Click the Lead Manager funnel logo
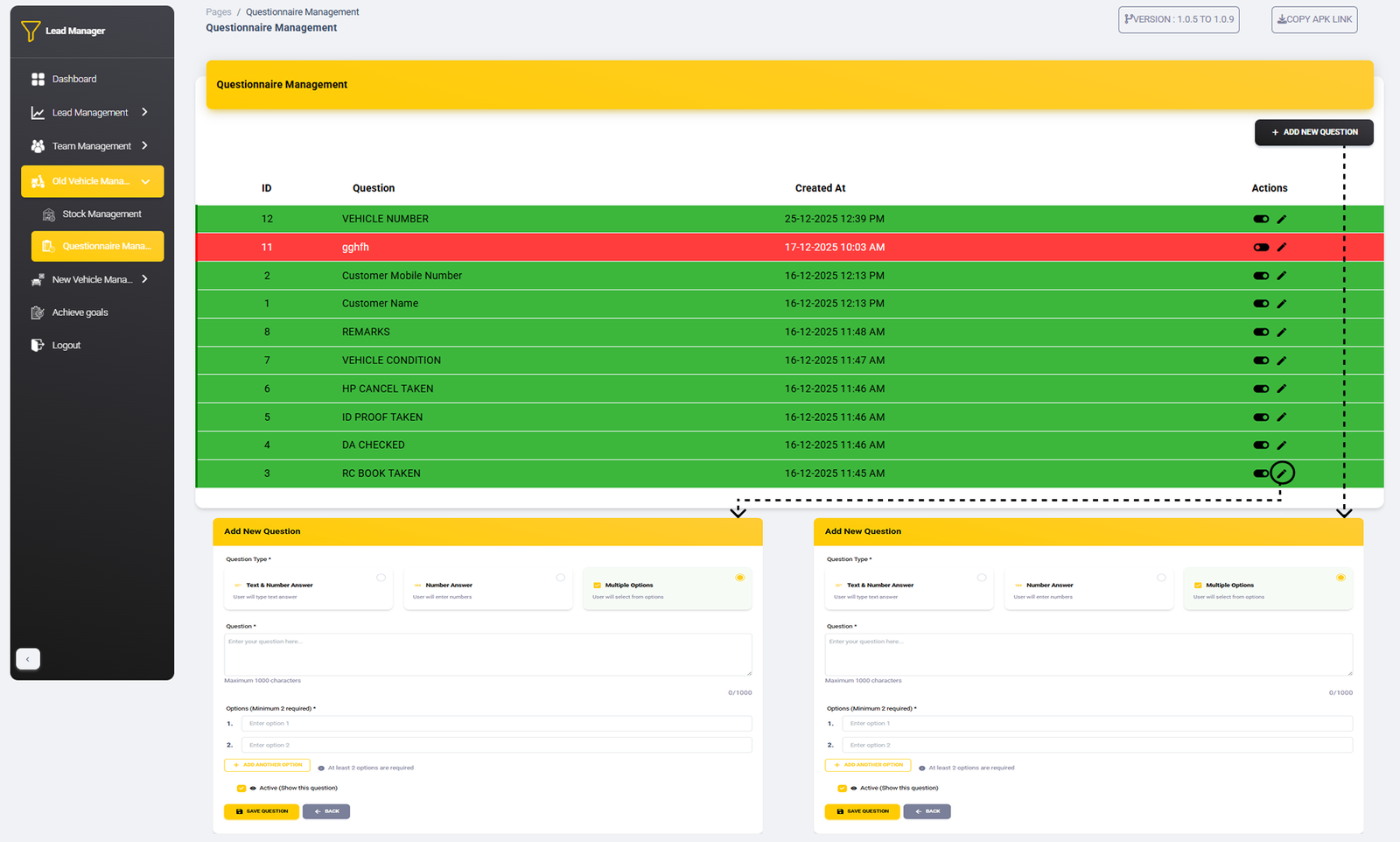1400x842 pixels. tap(31, 31)
